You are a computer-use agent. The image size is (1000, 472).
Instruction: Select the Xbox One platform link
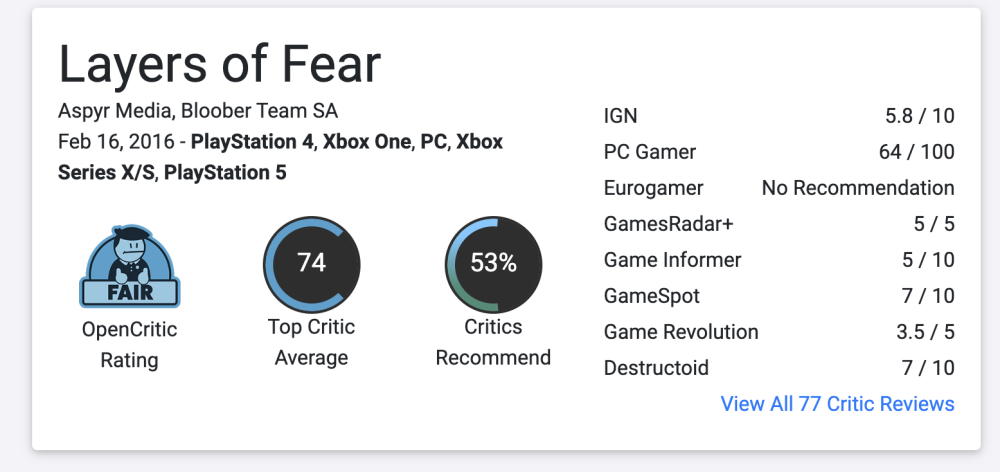click(x=367, y=142)
